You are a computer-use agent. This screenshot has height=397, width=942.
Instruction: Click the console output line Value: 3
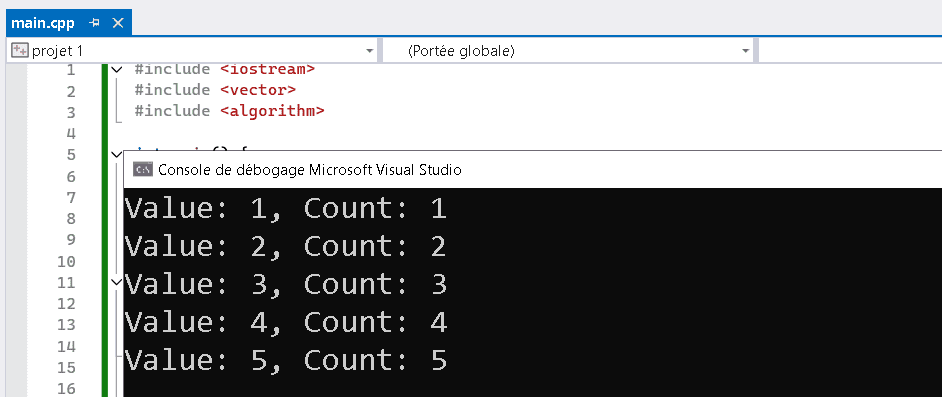coord(286,284)
